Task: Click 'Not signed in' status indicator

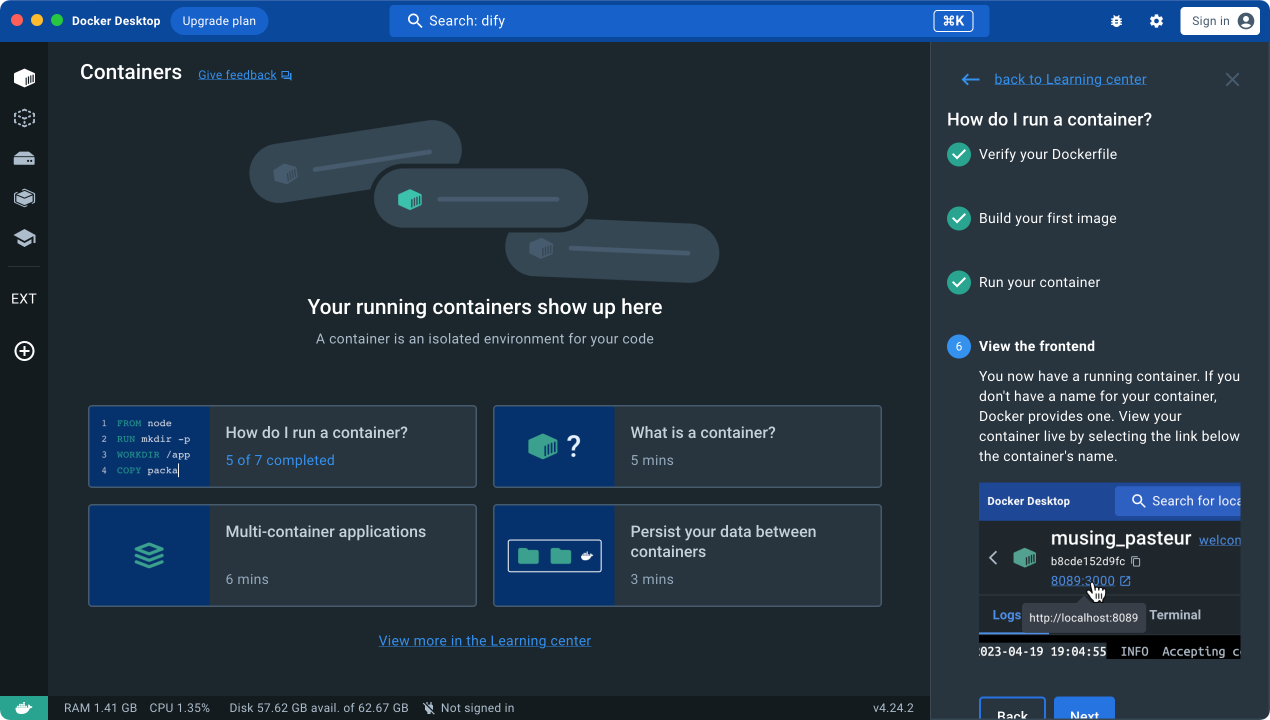Action: (468, 708)
